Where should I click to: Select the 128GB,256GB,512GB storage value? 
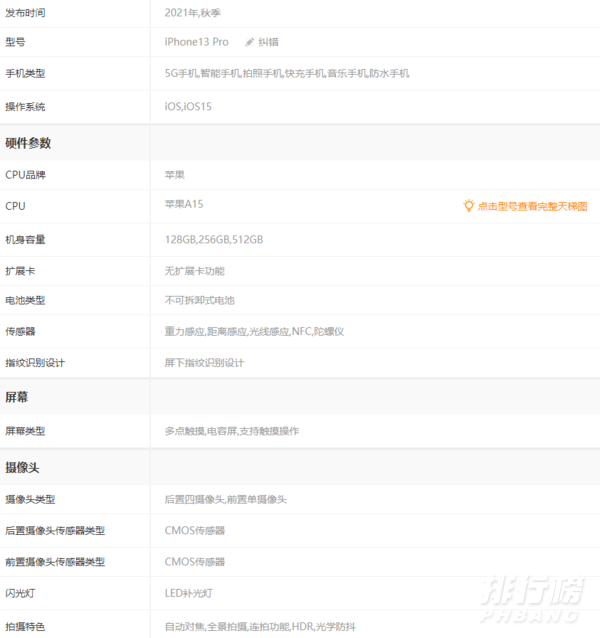pyautogui.click(x=214, y=240)
